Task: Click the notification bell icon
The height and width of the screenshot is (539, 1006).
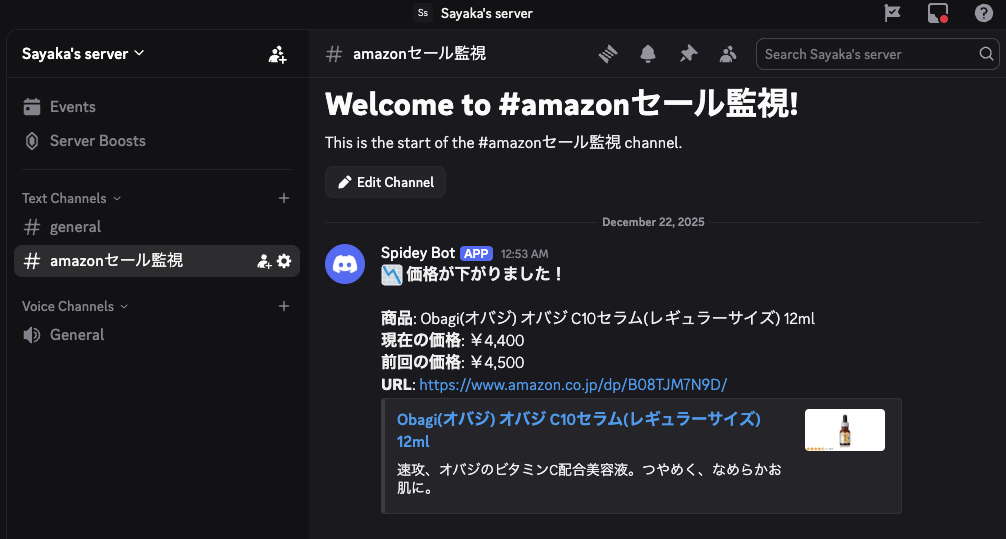Action: (648, 55)
